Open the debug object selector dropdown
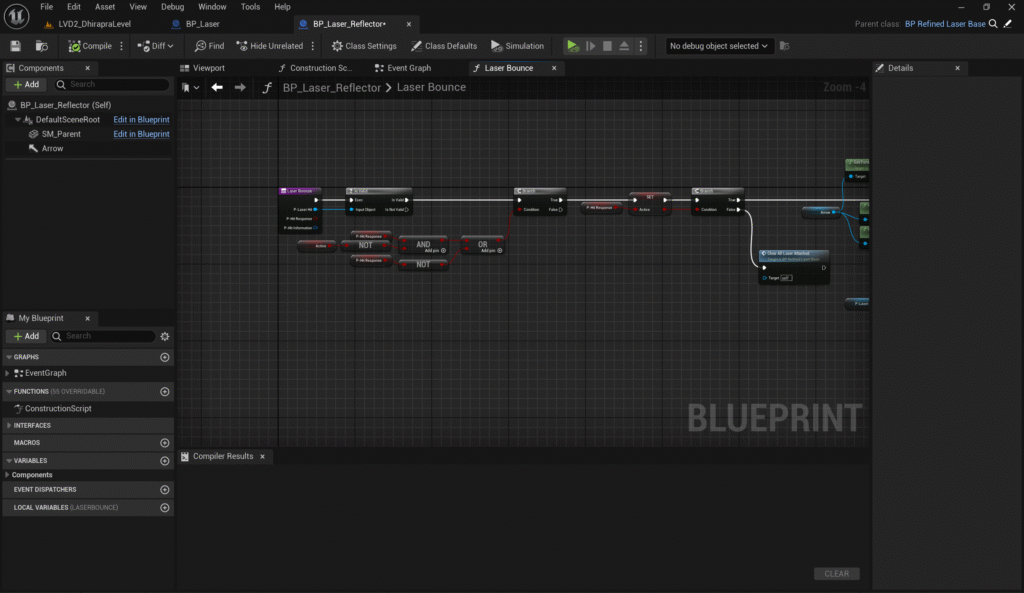This screenshot has width=1024, height=593. [x=718, y=46]
